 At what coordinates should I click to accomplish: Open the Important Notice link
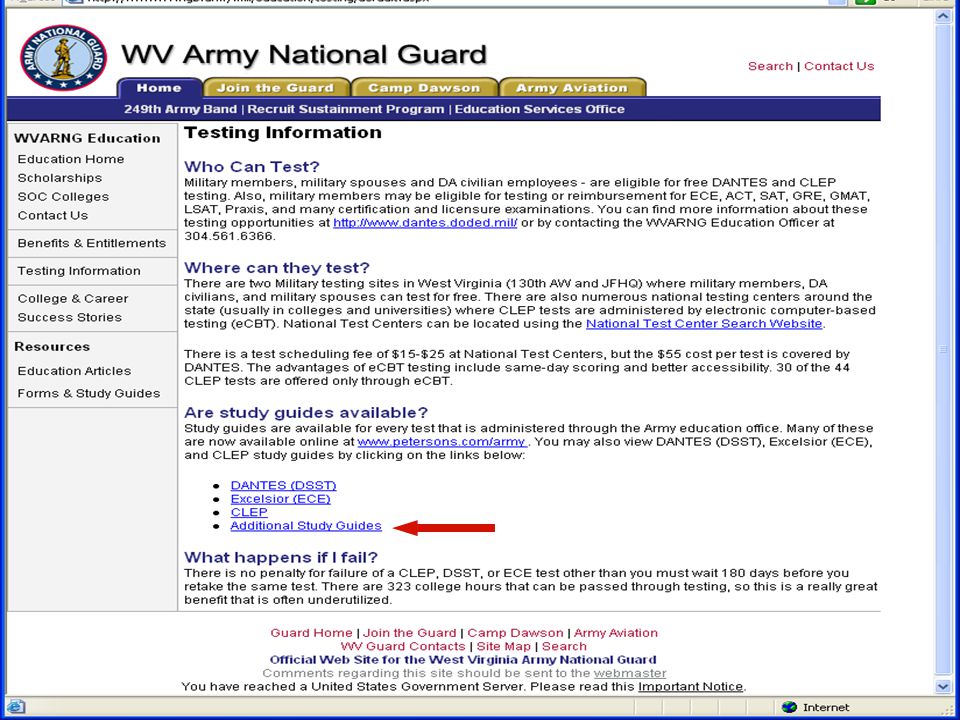coord(690,687)
